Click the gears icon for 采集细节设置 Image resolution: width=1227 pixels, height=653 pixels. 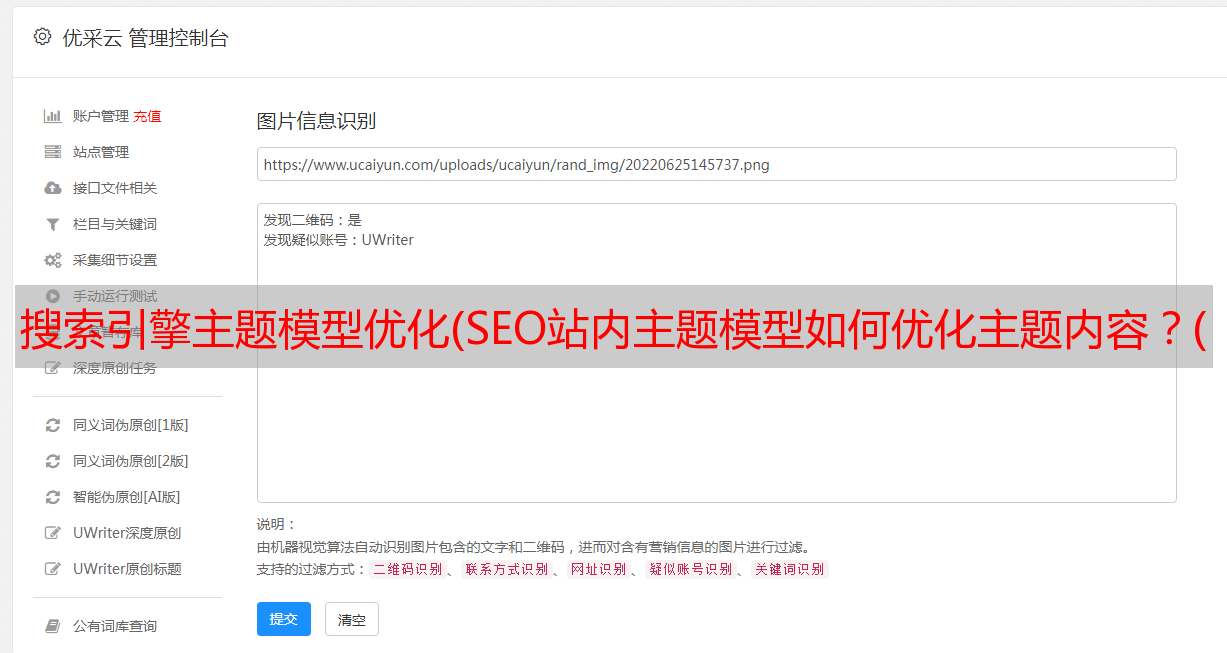point(53,260)
